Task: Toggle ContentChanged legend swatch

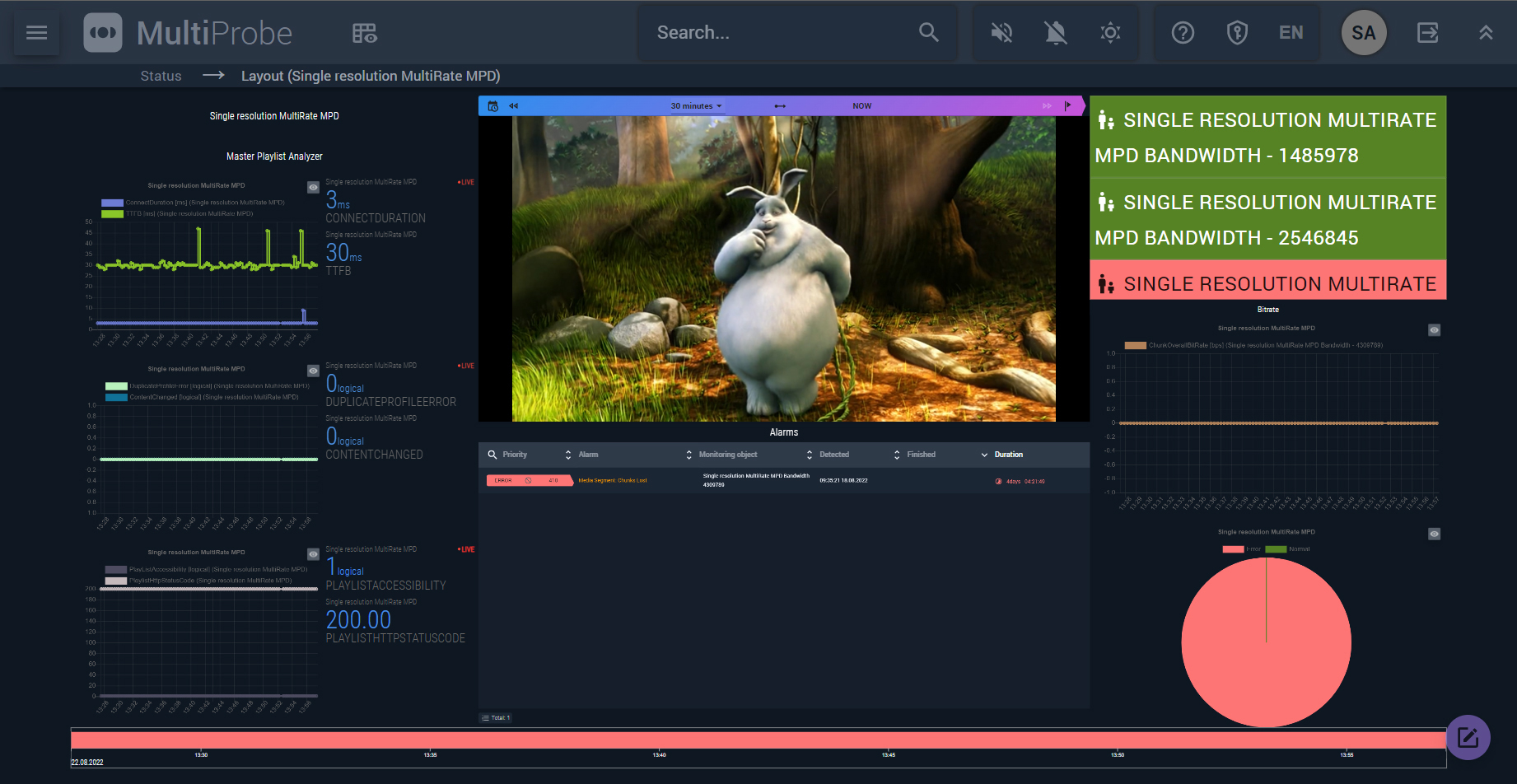Action: [x=116, y=398]
